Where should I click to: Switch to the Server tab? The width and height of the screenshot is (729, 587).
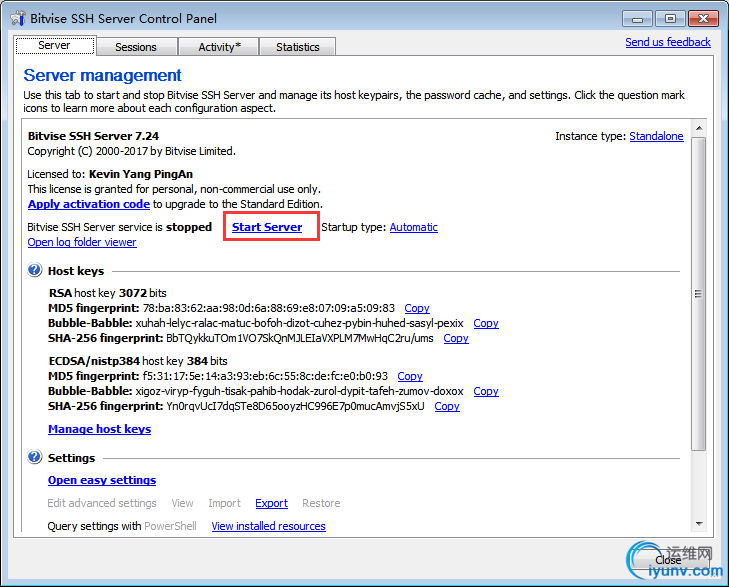55,46
